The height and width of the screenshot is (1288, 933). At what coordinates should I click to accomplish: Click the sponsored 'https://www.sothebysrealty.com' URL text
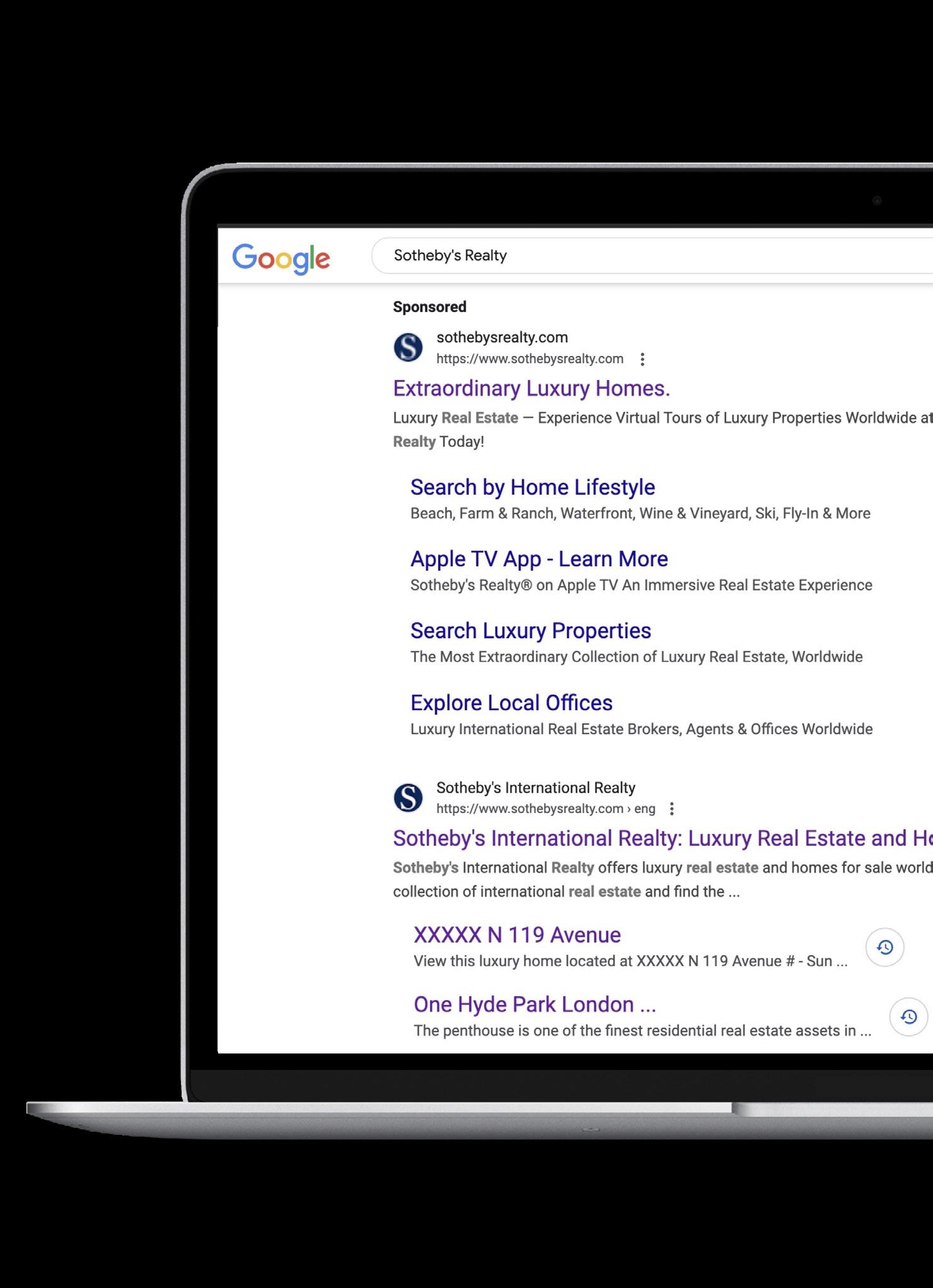(530, 359)
